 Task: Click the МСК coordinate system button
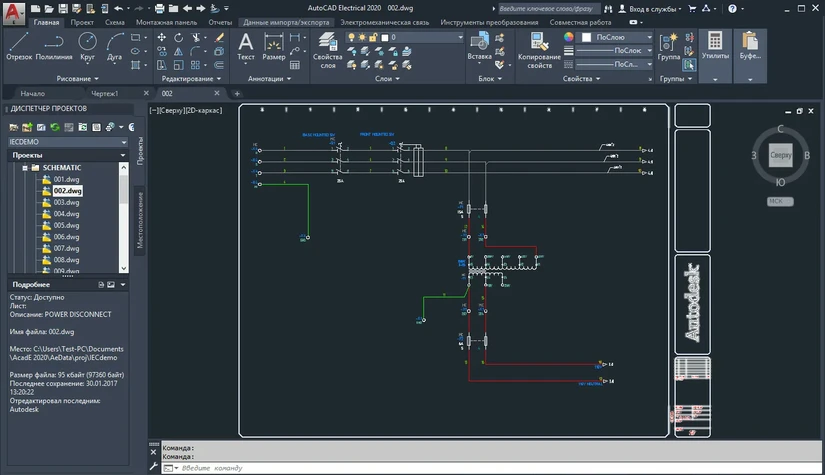(780, 201)
